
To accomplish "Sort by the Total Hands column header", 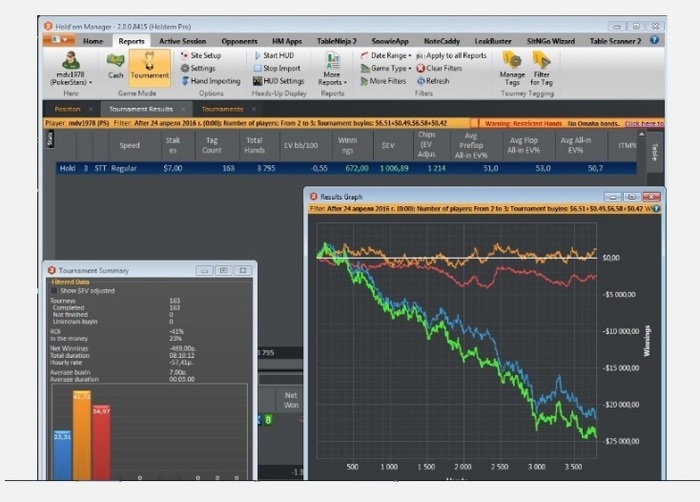I will coord(254,145).
